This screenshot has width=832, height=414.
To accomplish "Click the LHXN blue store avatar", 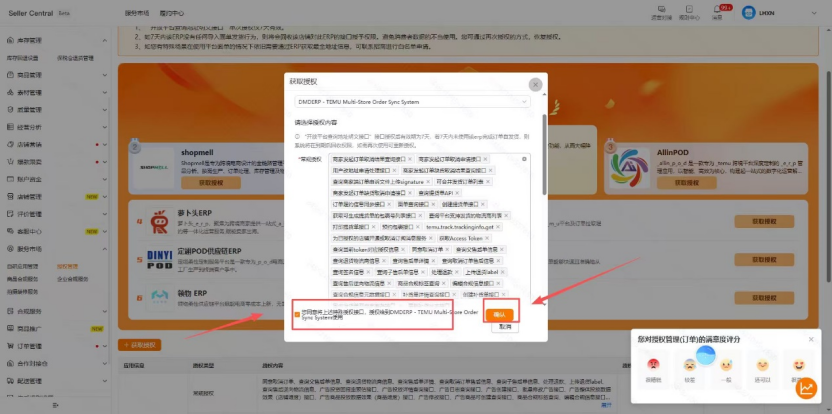I will [748, 12].
